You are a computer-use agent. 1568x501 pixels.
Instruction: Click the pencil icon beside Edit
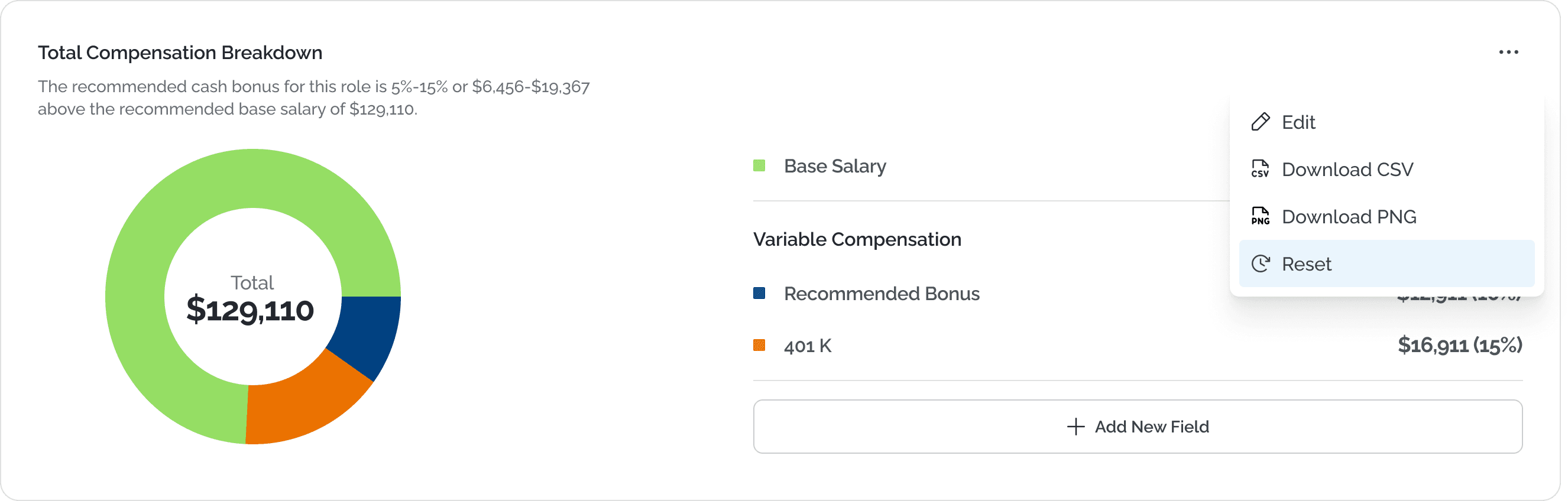[x=1260, y=122]
